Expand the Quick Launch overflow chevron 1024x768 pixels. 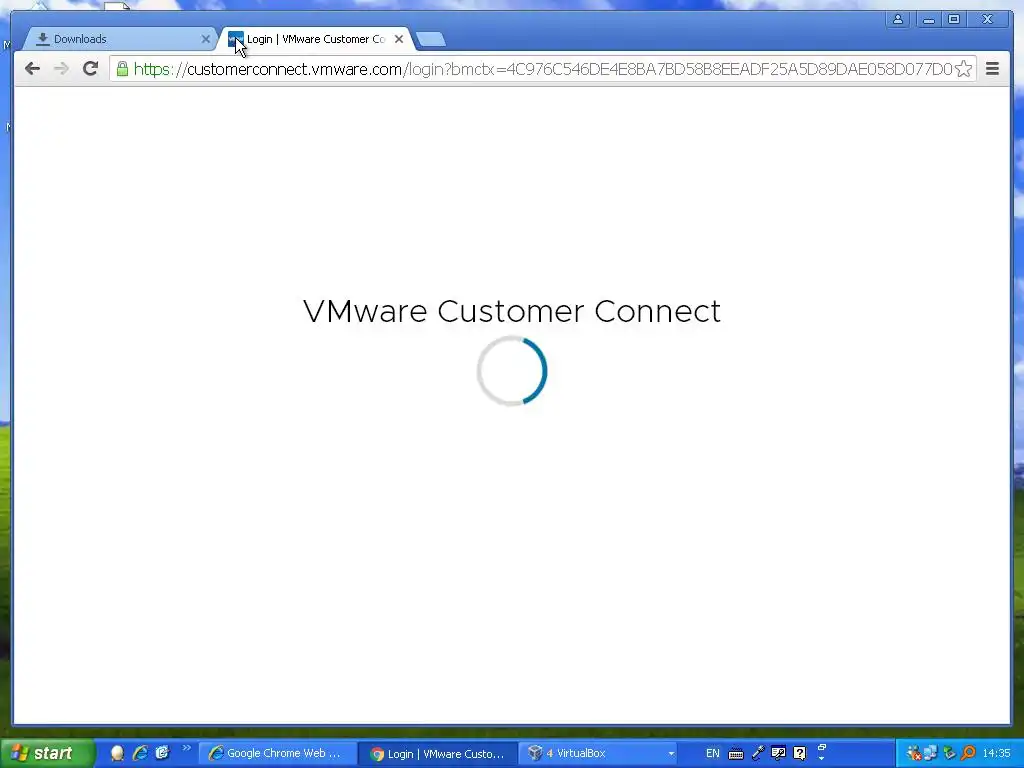(186, 748)
